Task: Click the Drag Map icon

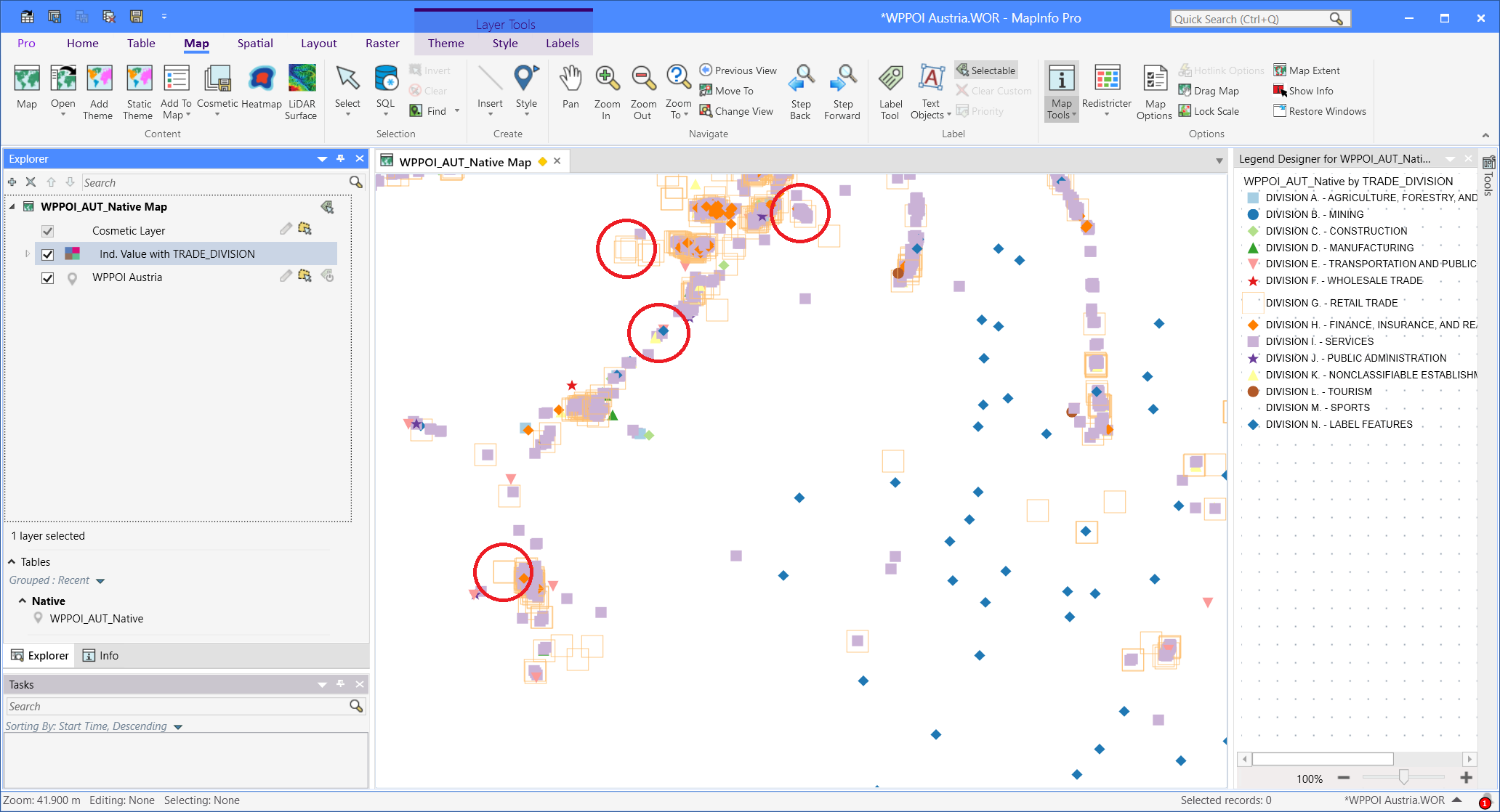Action: [x=1185, y=91]
